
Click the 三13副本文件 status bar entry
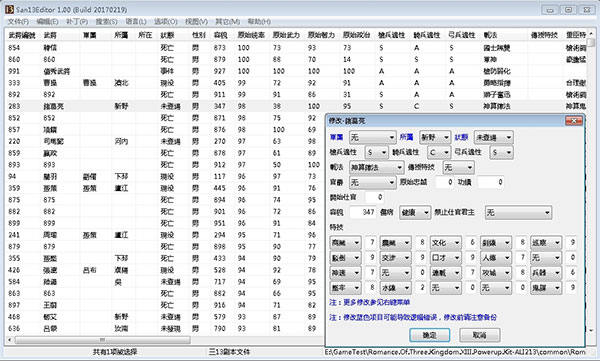click(x=230, y=352)
